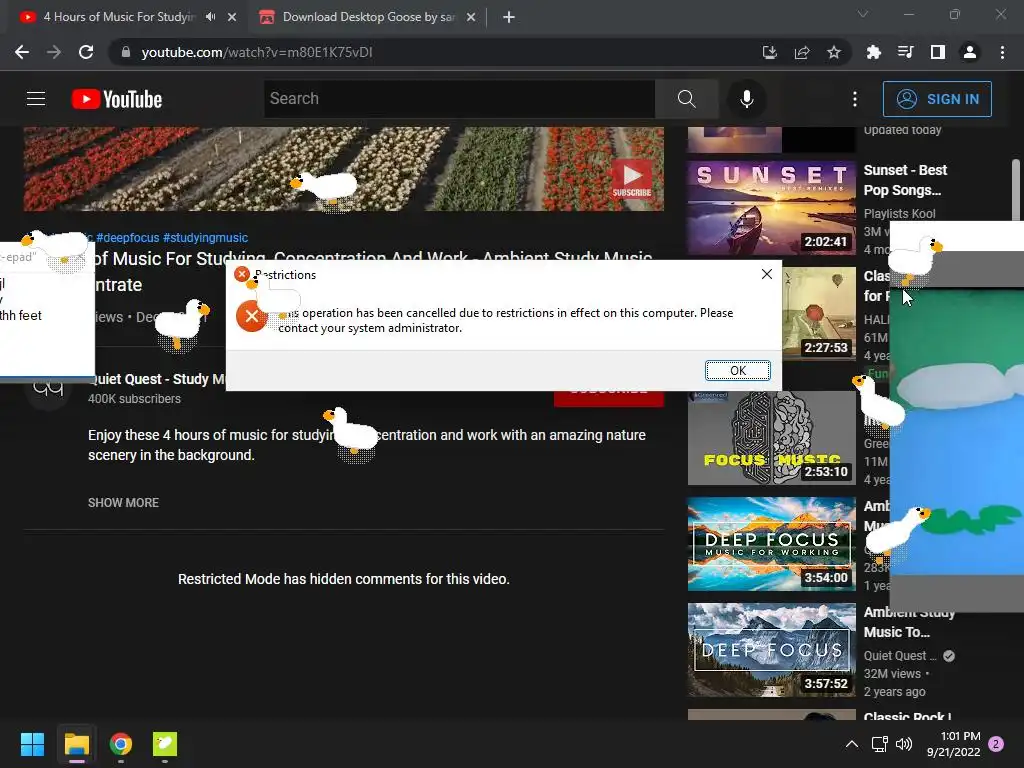Open the Chrome profile avatar
Viewport: 1024px width, 768px height.
(x=970, y=52)
